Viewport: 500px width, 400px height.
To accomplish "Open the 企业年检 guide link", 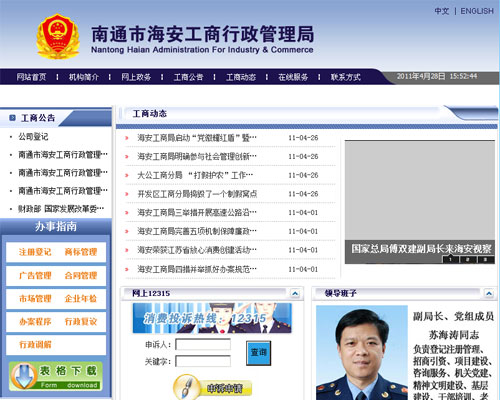I will 81,298.
